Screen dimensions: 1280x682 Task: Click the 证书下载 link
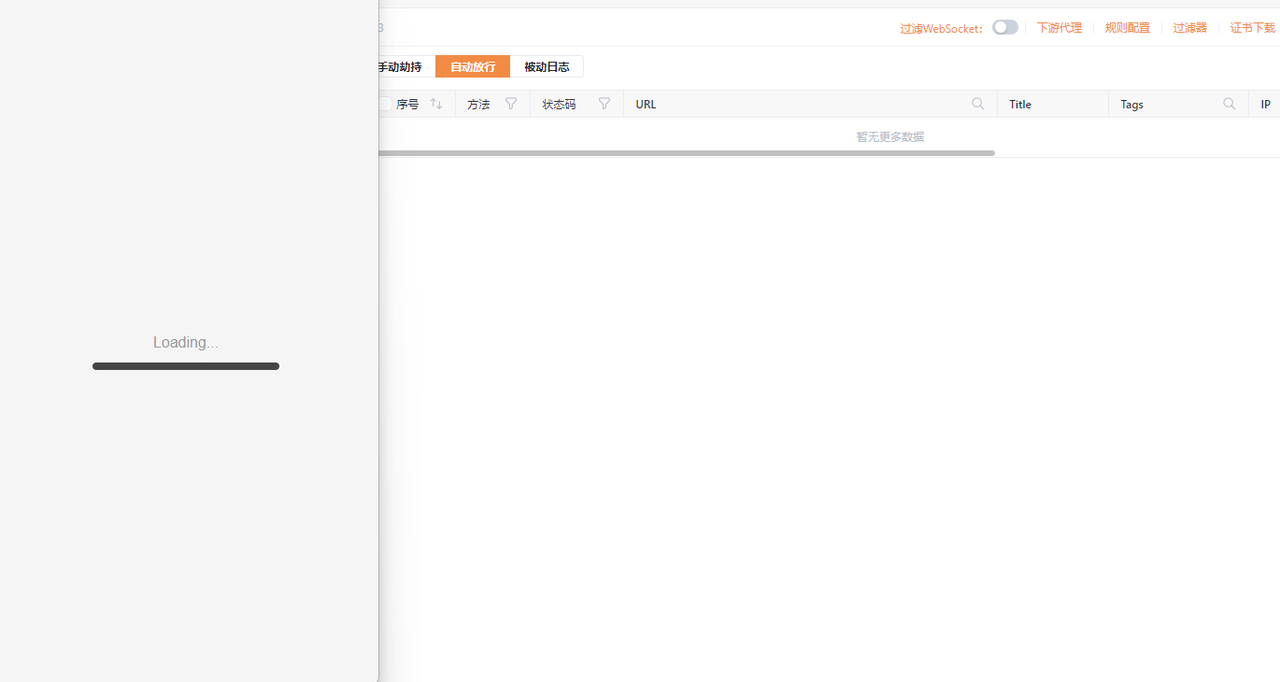click(1253, 28)
